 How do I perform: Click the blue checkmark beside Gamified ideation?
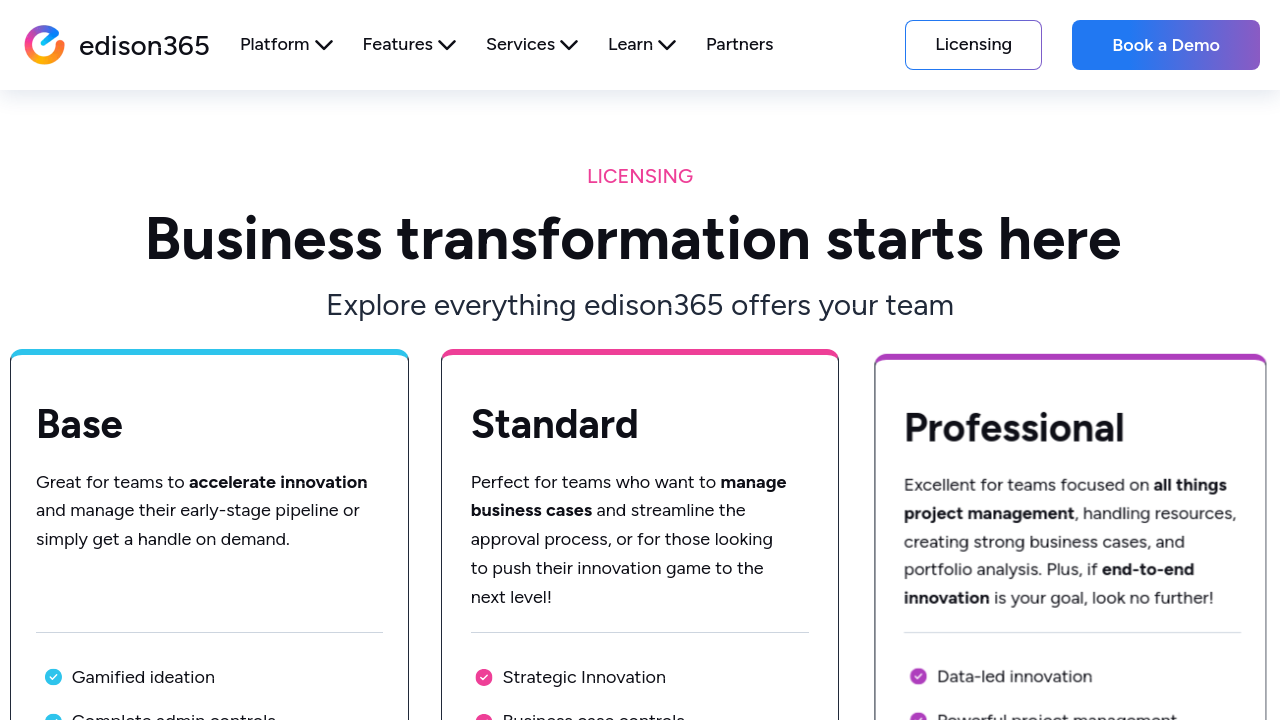point(54,677)
